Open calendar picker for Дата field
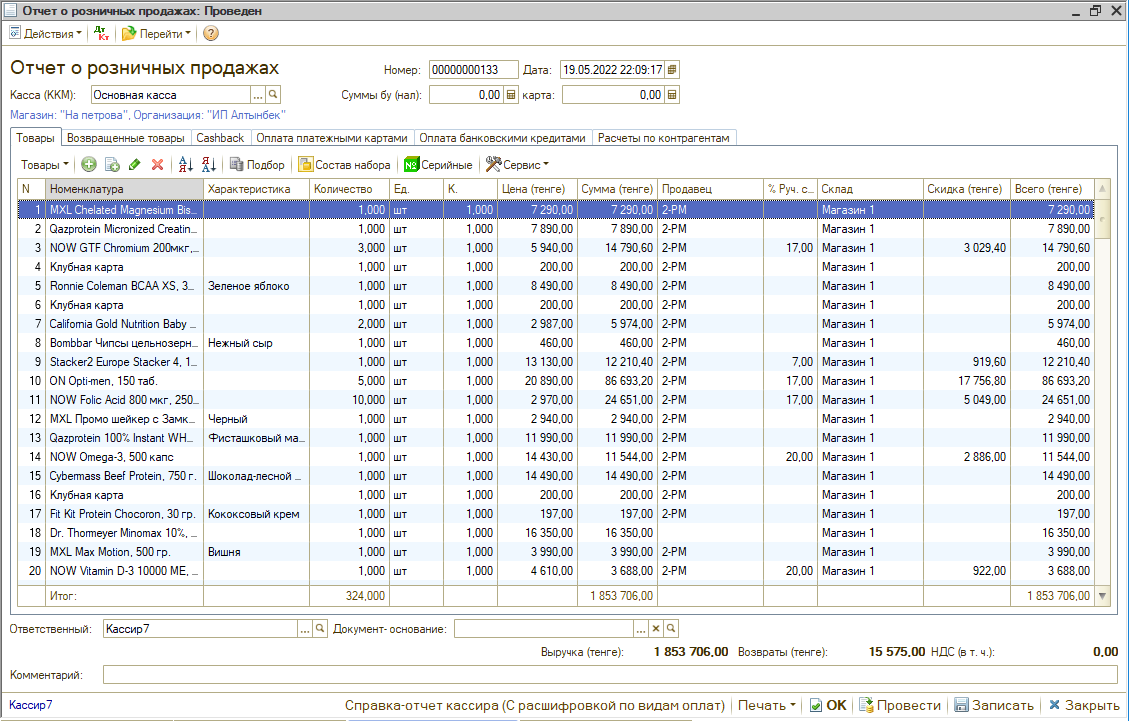 tap(672, 70)
